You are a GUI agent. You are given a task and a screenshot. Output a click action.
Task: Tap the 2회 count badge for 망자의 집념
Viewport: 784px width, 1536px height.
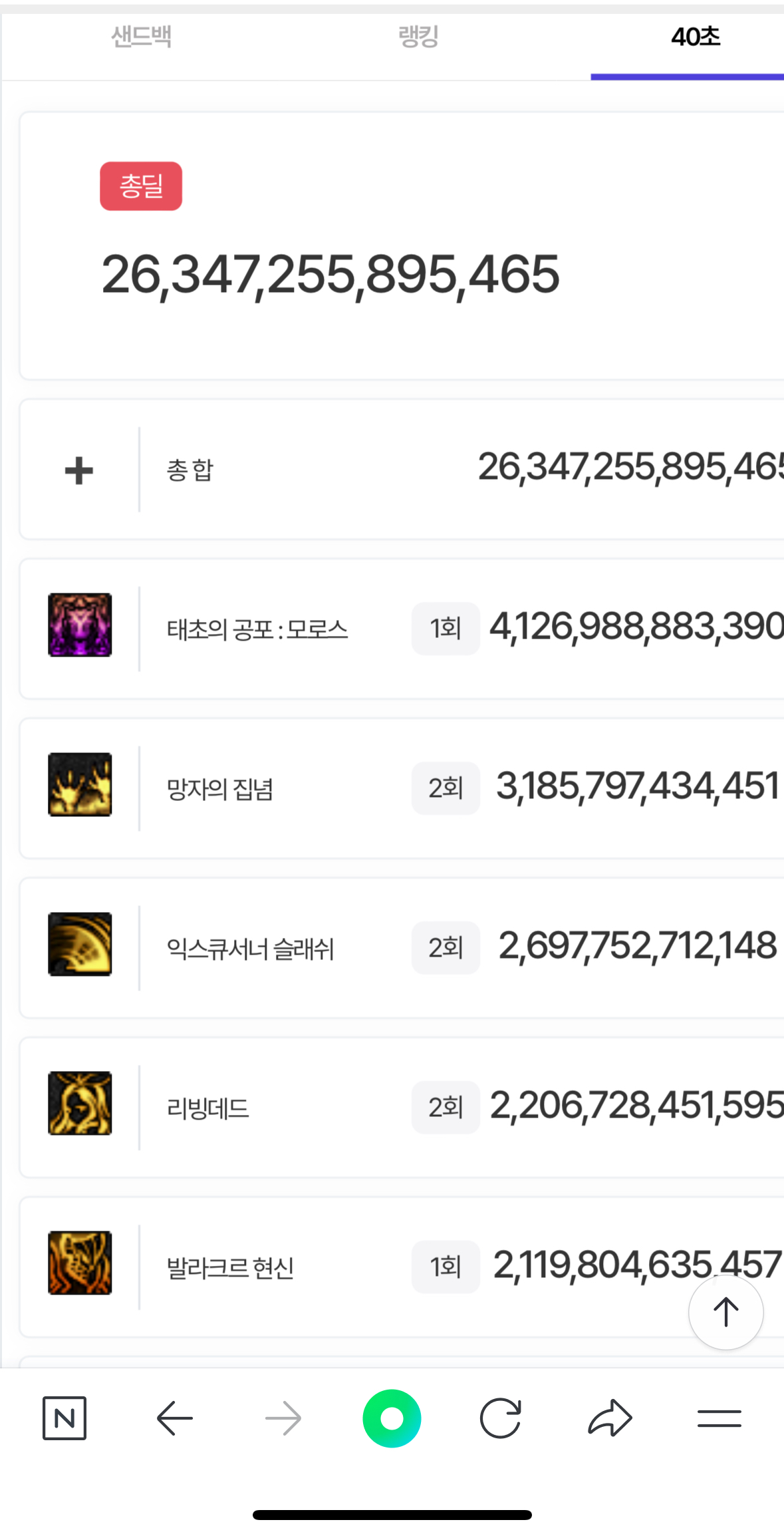[x=446, y=788]
